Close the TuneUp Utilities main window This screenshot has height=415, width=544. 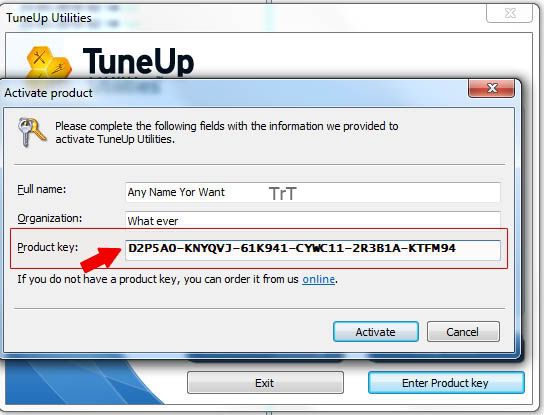(509, 13)
